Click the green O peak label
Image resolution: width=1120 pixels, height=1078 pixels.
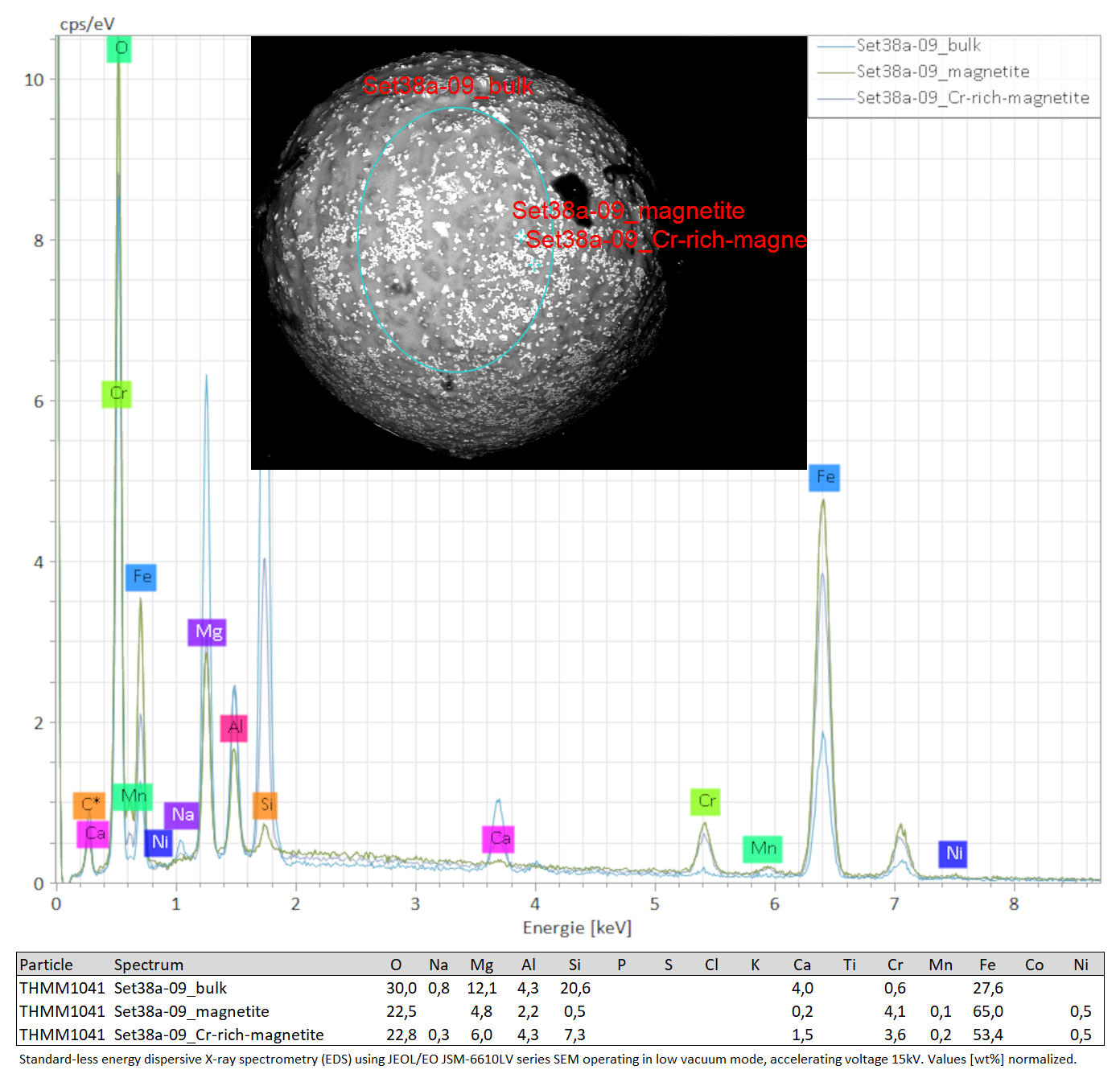coord(119,48)
